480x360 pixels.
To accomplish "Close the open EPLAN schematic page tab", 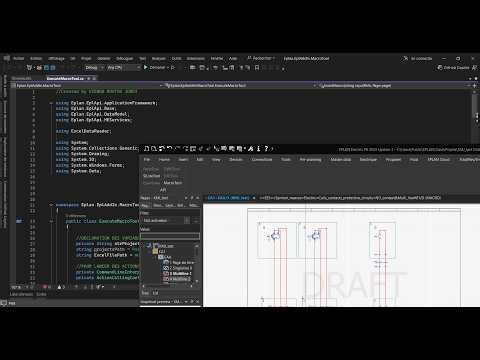I will [x=254, y=198].
